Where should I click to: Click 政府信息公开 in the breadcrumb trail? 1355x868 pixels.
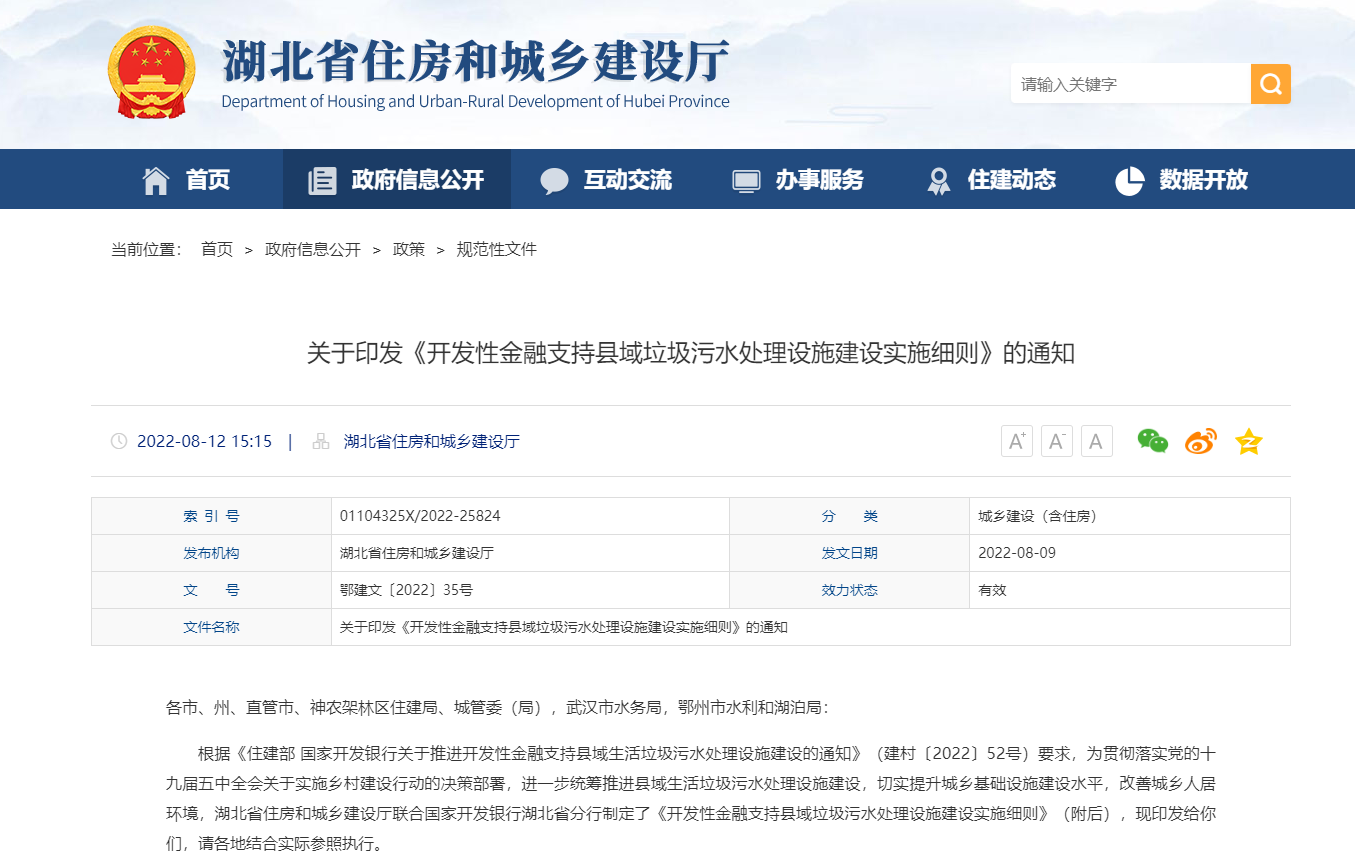click(x=312, y=250)
